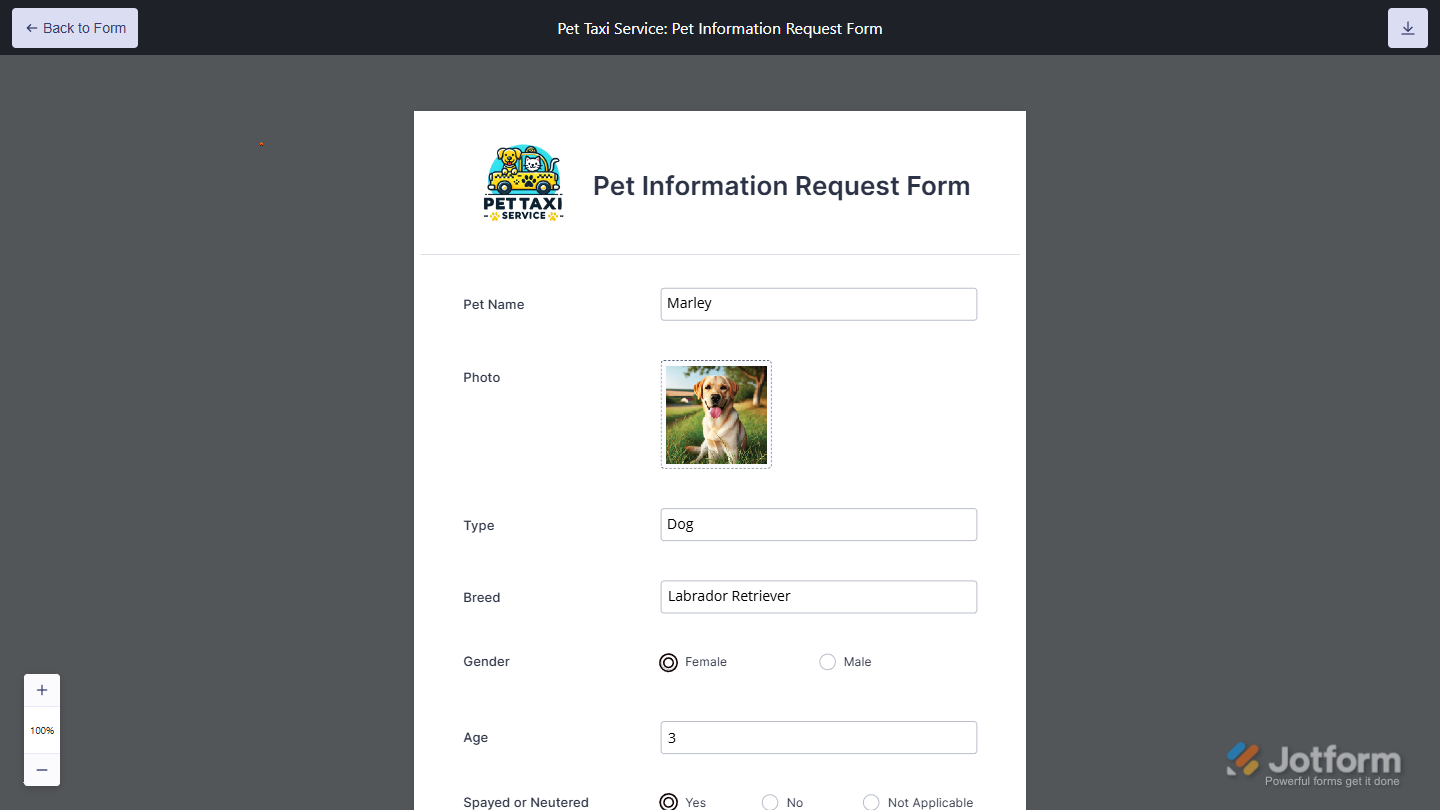
Task: Click the Pet Information Request Form heading
Action: tap(781, 186)
